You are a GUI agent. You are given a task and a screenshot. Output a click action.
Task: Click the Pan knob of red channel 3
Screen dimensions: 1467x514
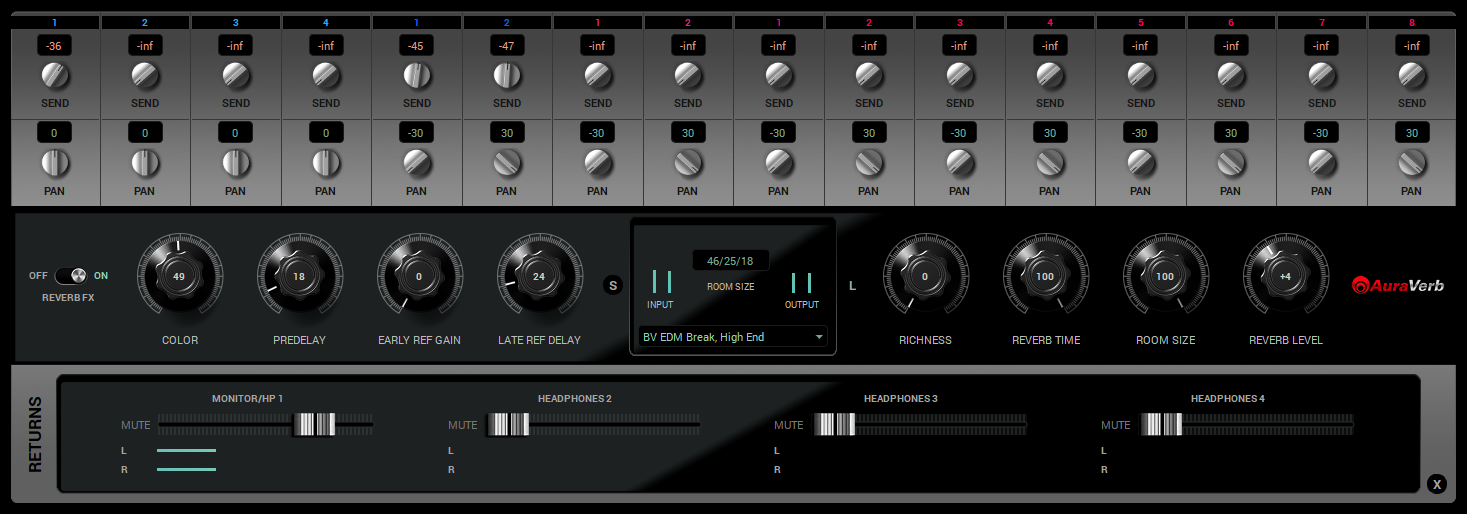[960, 163]
